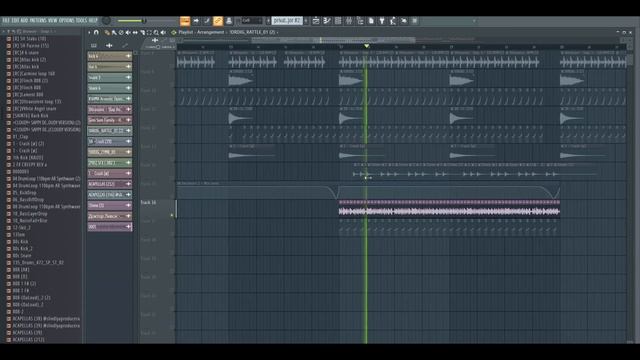Open the Browser icon in toolbar
Viewport: 640px width, 360px height.
(x=360, y=21)
